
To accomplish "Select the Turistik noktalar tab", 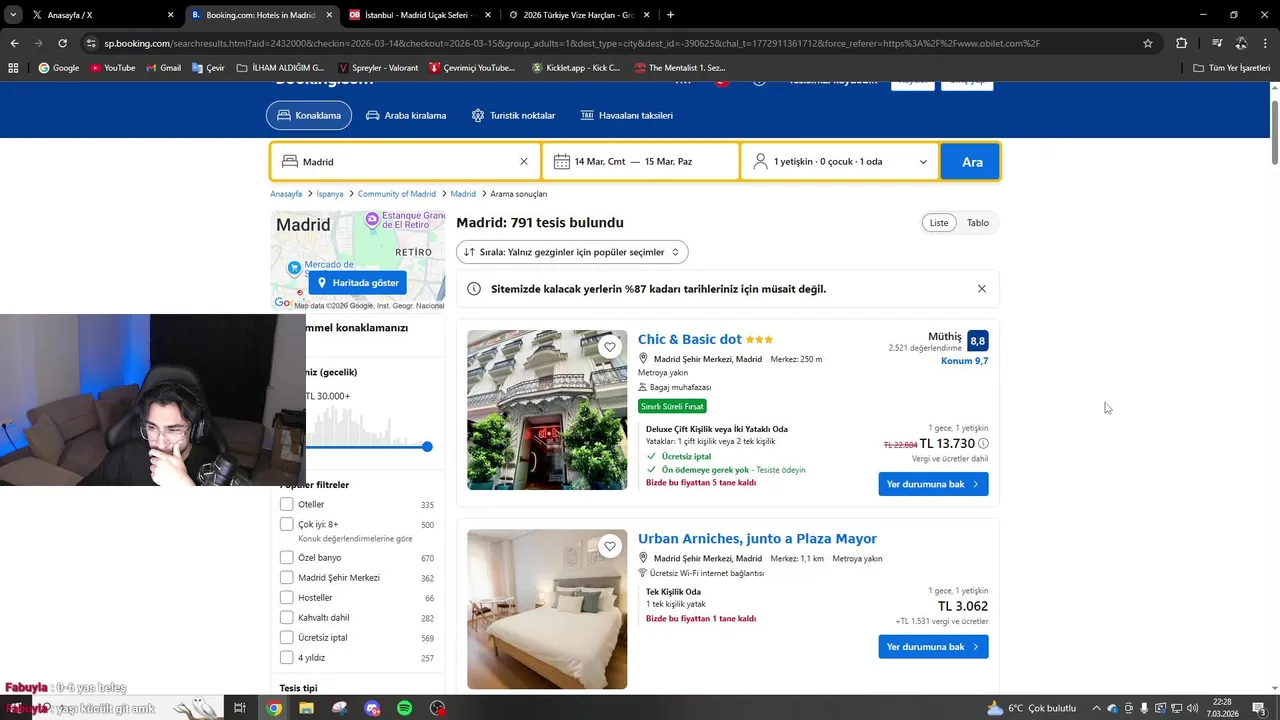I will coord(513,115).
